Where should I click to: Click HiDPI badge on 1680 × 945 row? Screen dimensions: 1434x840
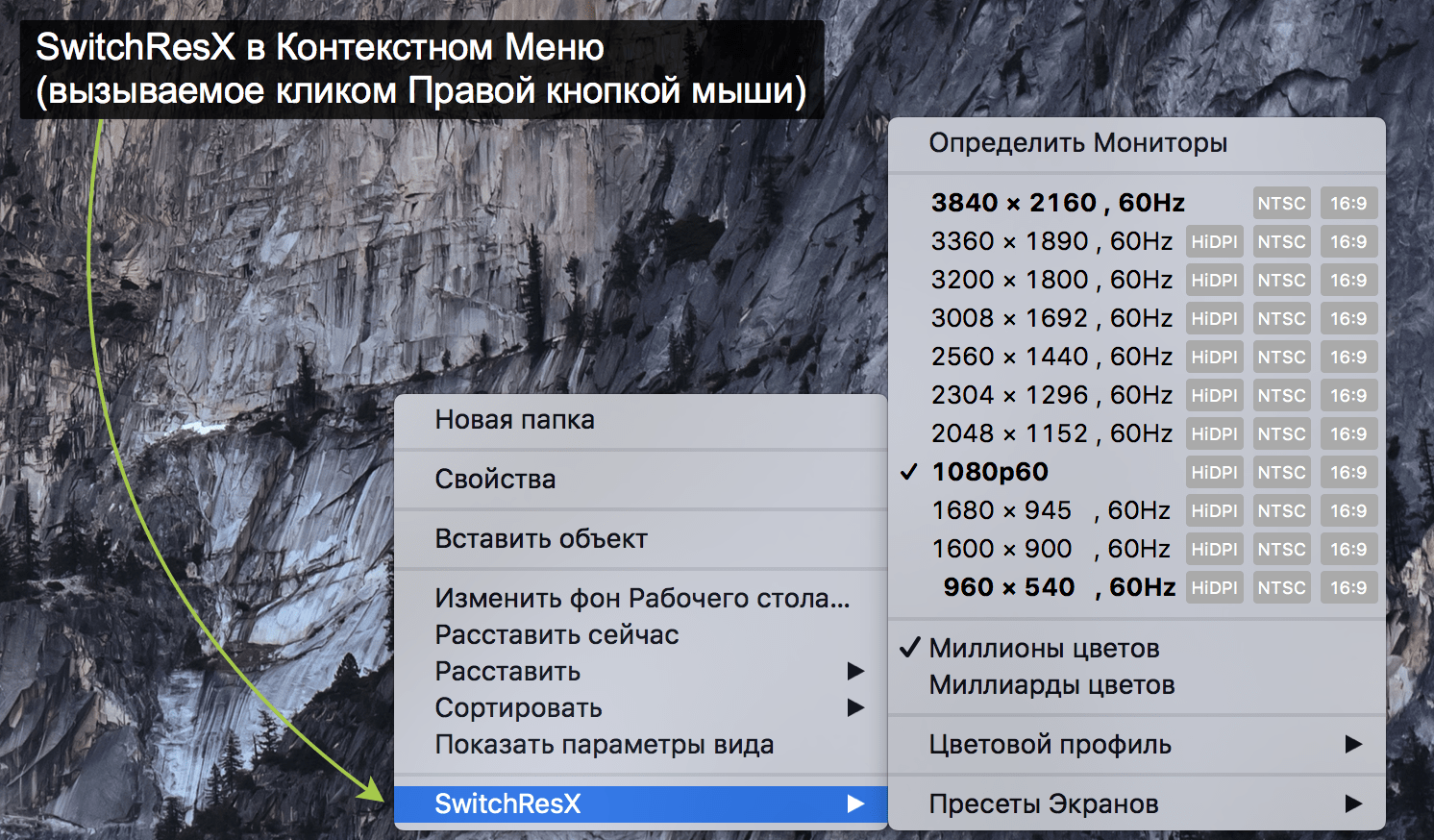tap(1215, 510)
